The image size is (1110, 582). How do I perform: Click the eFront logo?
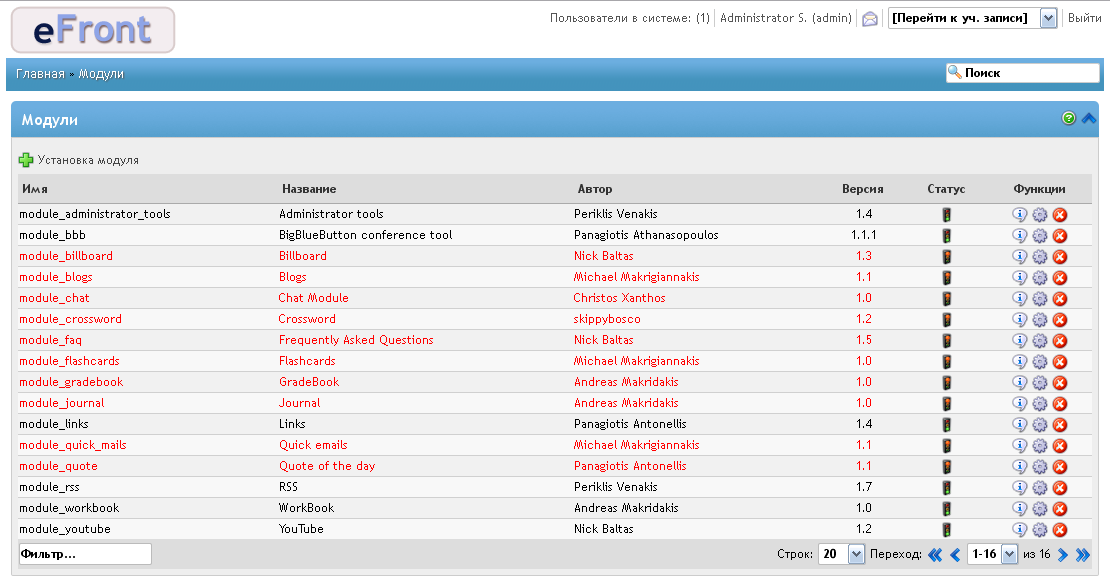[x=93, y=30]
